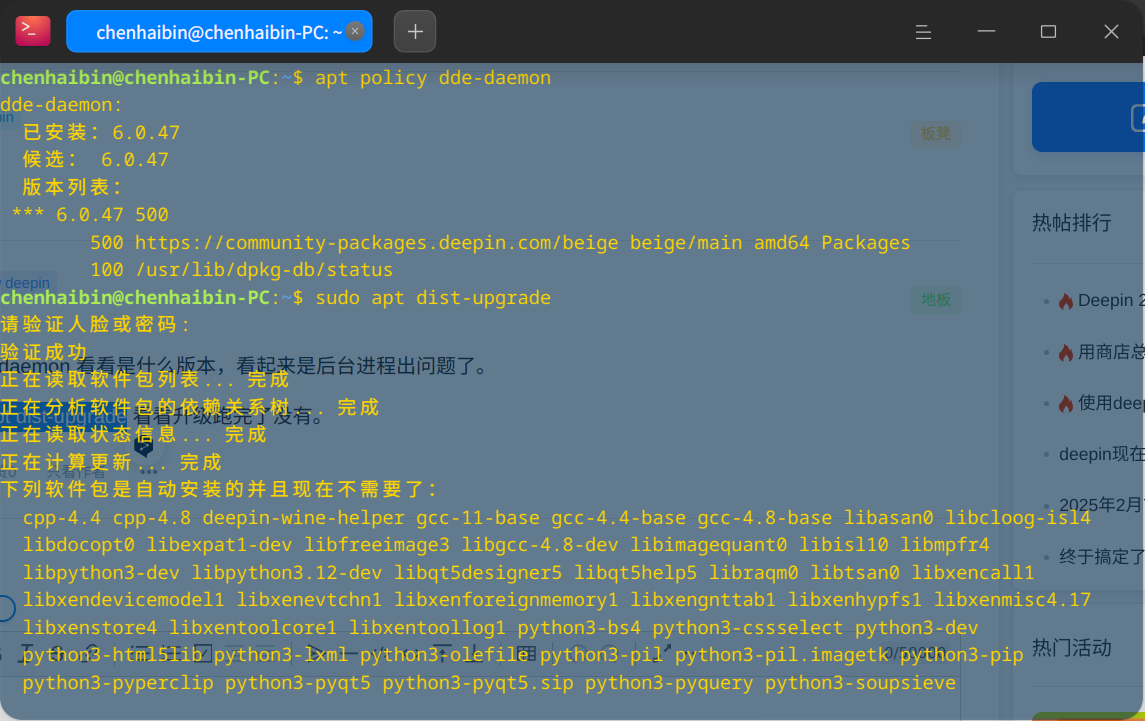Click the 'python3-soupsieve' package name

860,683
